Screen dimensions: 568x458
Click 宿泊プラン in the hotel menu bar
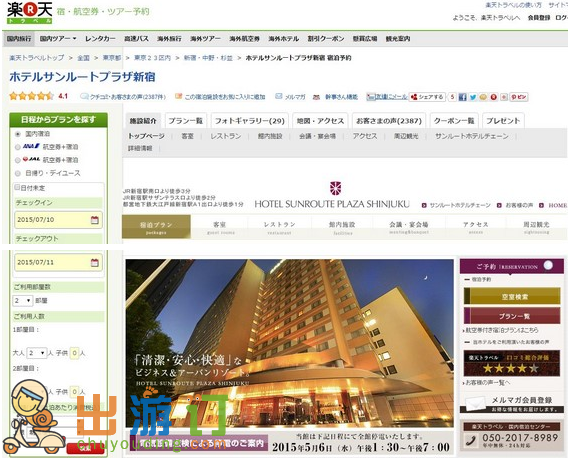[x=156, y=227]
